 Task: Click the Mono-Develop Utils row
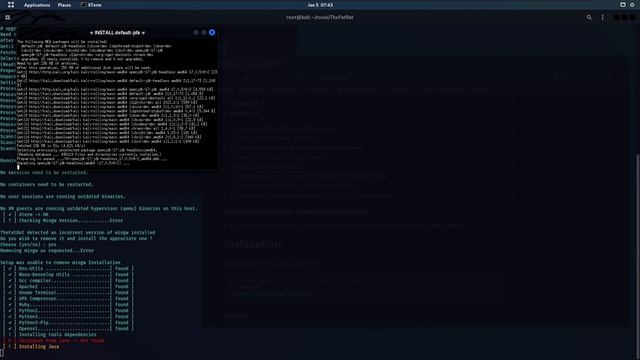[68, 275]
